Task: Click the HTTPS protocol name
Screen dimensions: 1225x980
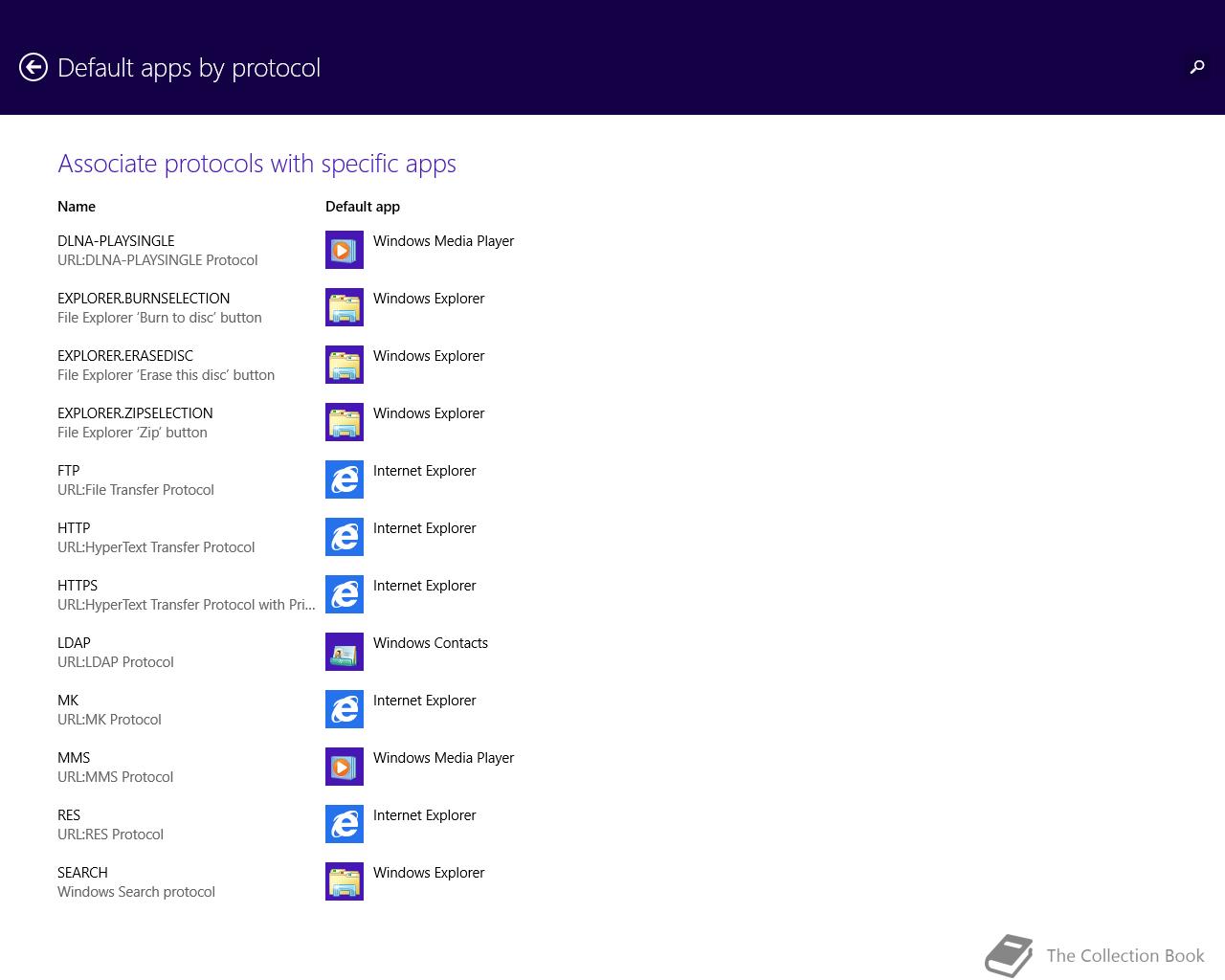Action: click(78, 586)
